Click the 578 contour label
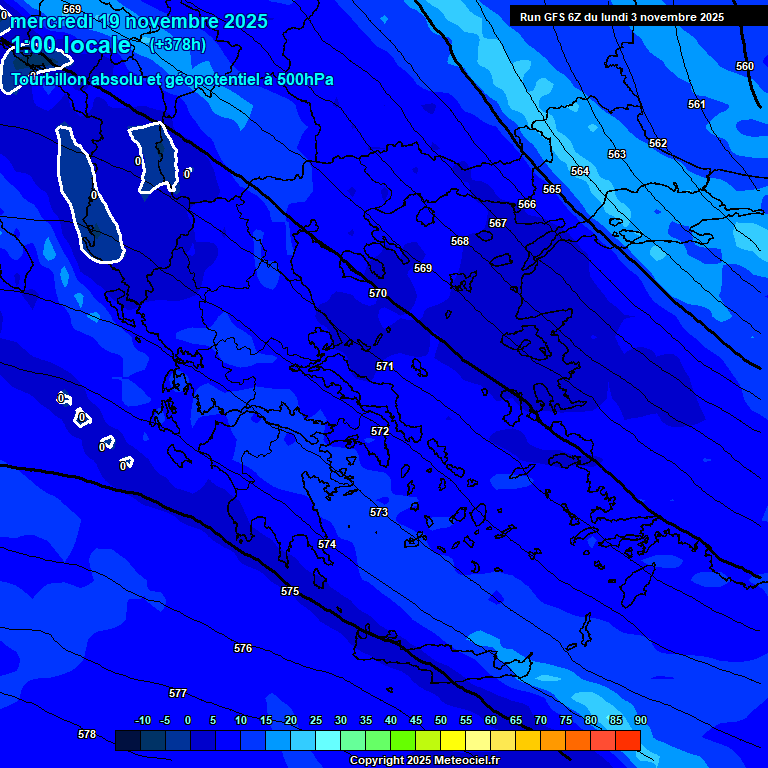 (87, 734)
